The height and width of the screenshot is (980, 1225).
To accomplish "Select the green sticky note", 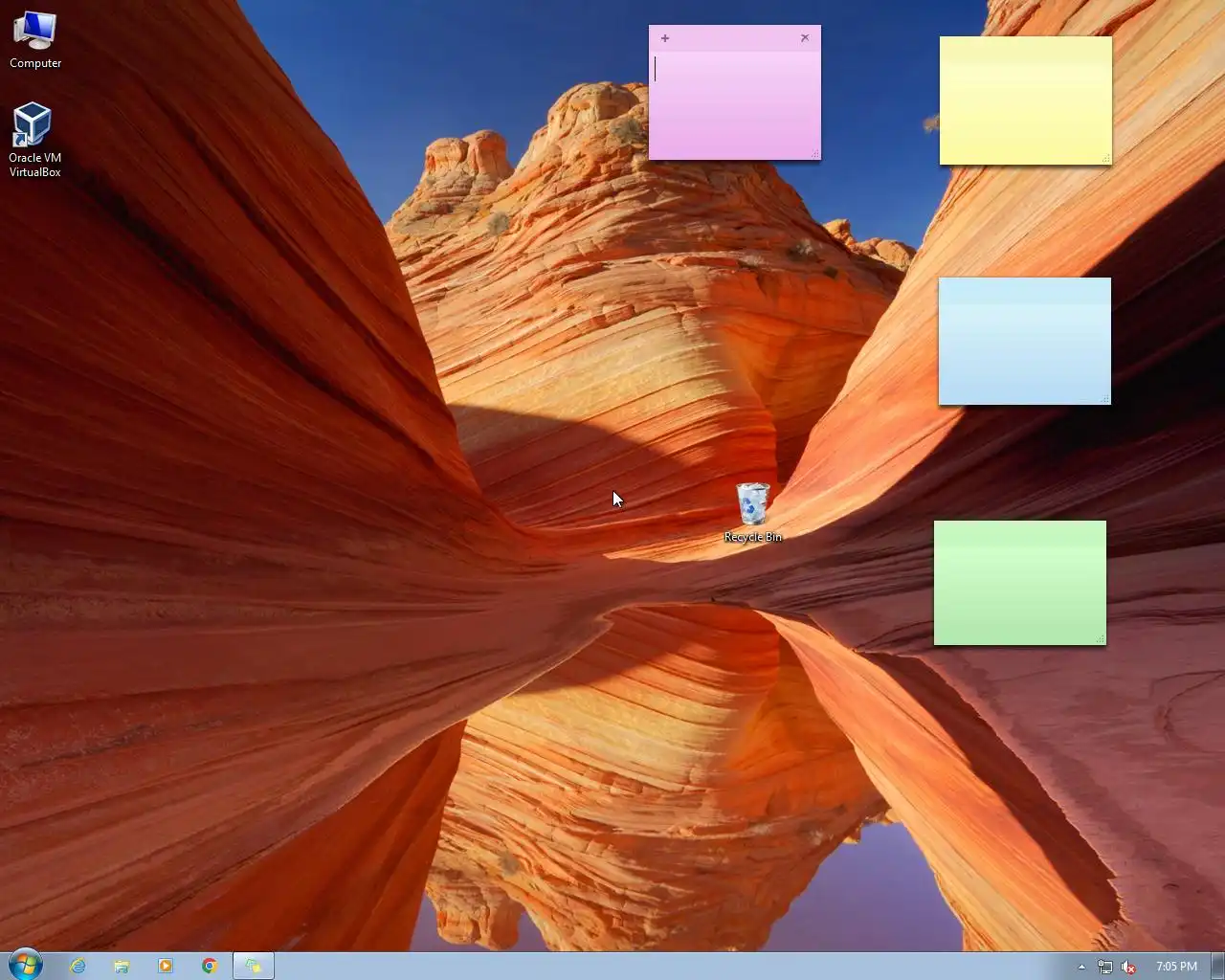I will 1020,583.
